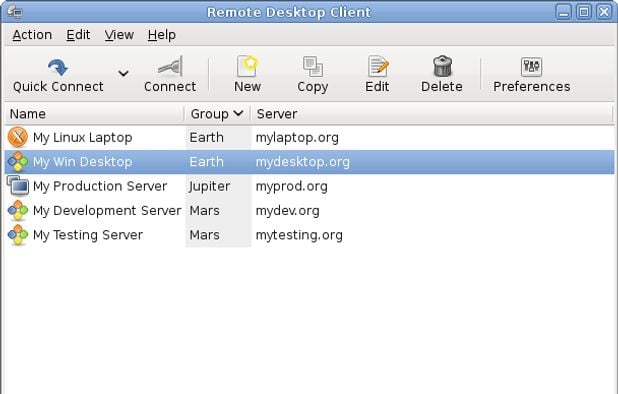Sort list by Name column header

(x=95, y=114)
